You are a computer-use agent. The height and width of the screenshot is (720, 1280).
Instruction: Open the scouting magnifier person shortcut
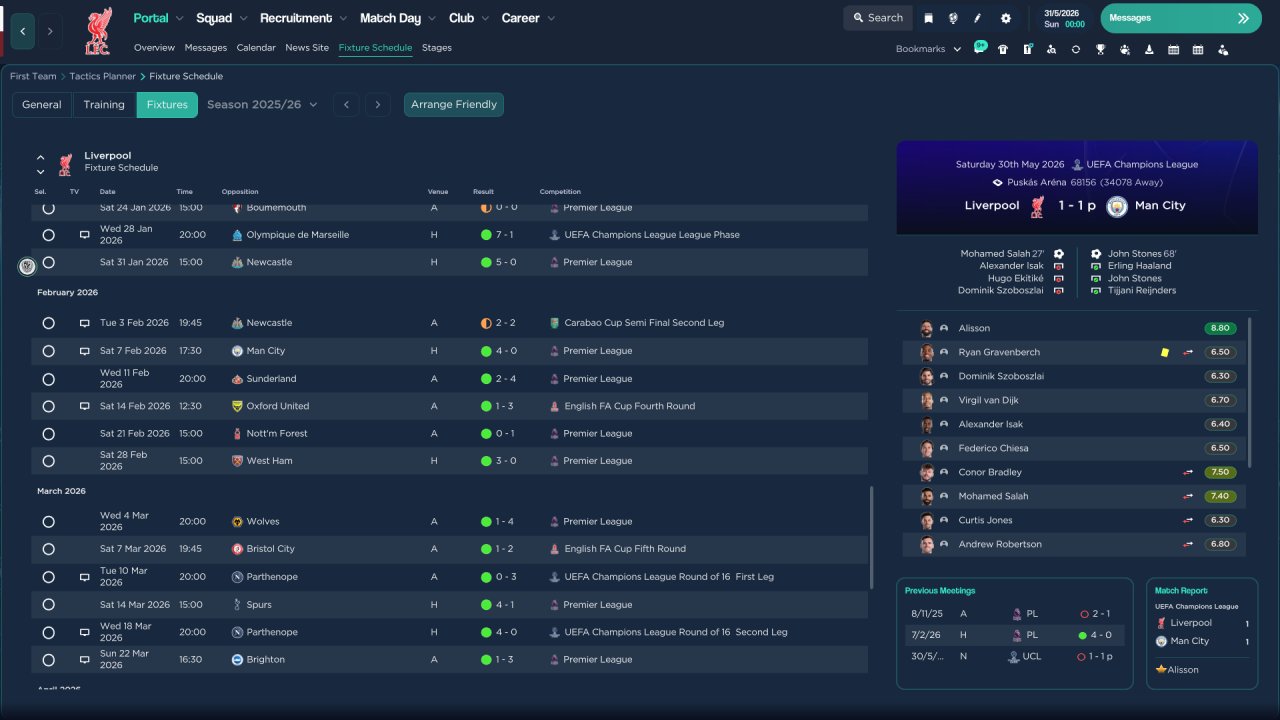point(1051,49)
